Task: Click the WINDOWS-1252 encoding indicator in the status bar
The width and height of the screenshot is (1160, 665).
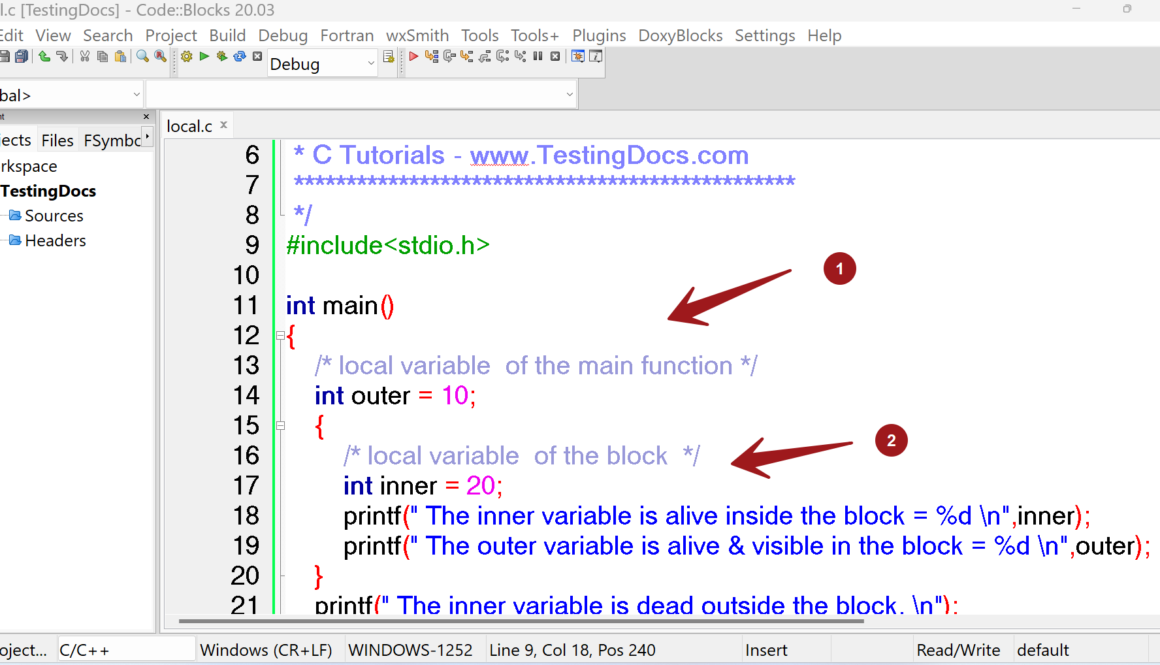Action: click(413, 649)
